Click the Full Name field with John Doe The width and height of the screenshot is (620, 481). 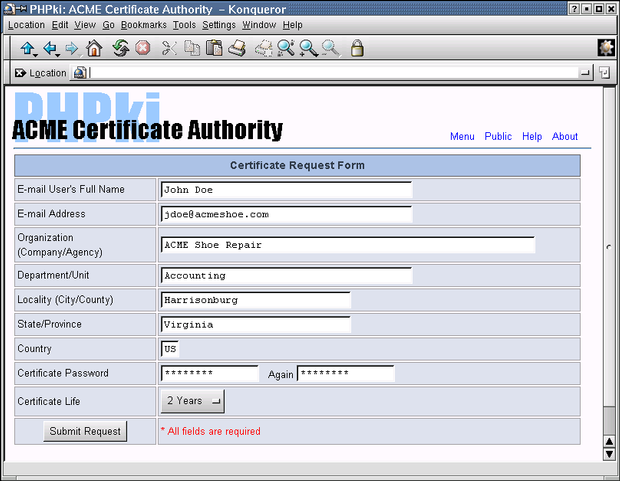(x=287, y=190)
